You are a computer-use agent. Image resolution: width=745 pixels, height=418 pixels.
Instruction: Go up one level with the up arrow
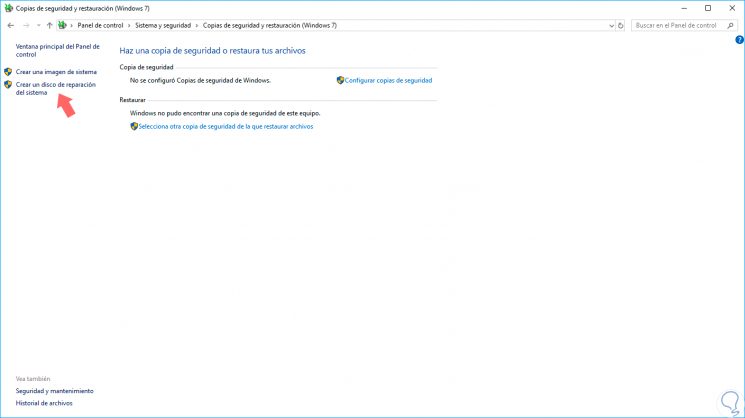(49, 26)
